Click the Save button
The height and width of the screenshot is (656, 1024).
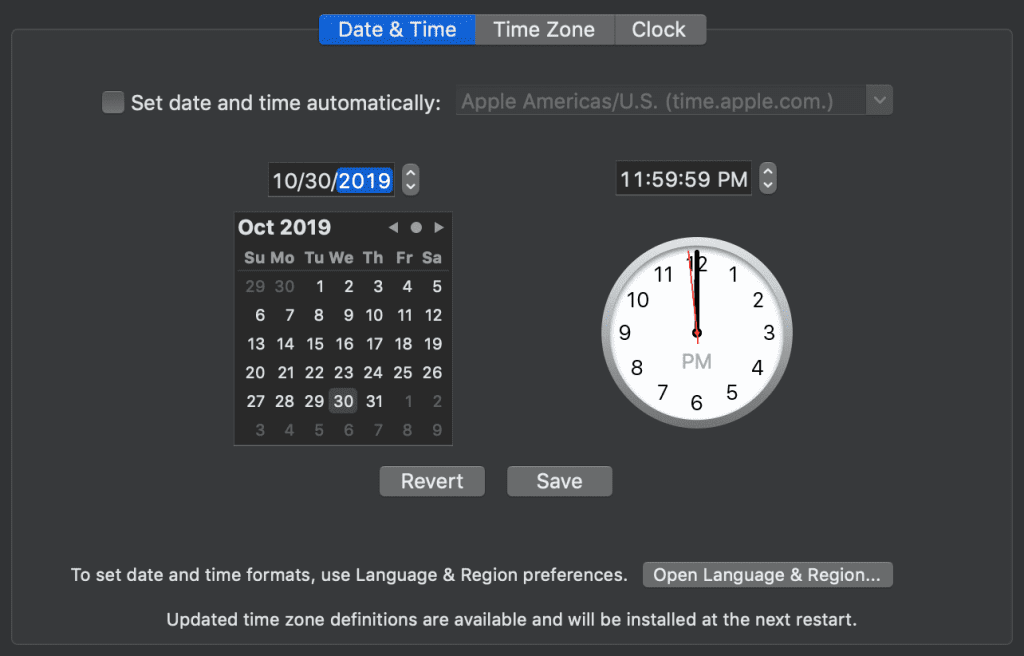(x=560, y=481)
